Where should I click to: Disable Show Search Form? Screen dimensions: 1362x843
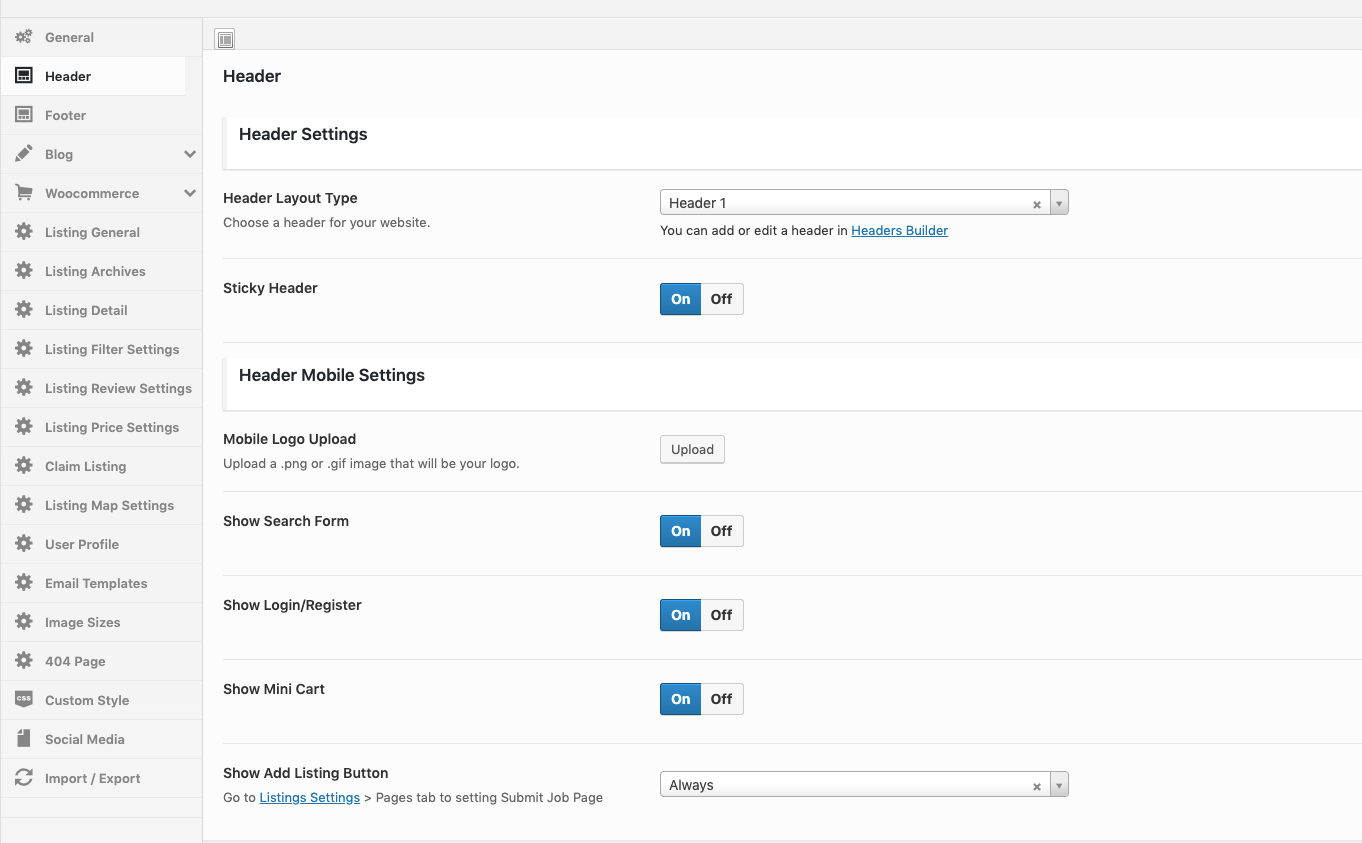pyautogui.click(x=721, y=531)
